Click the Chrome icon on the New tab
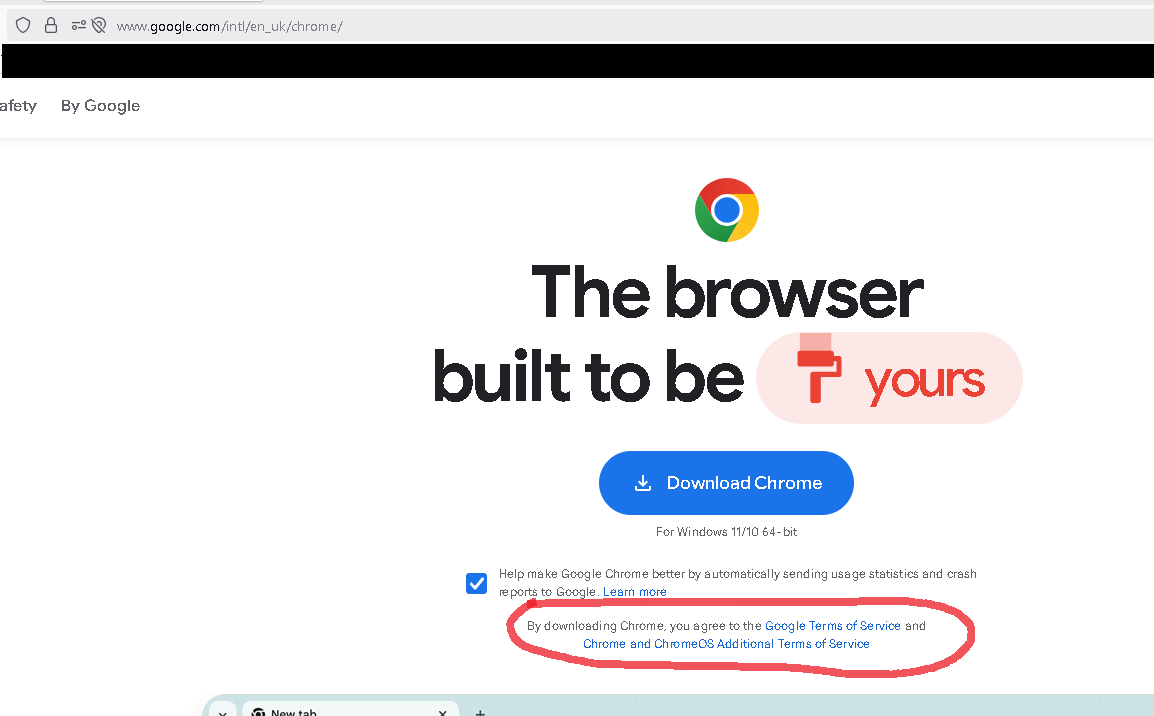 point(258,712)
